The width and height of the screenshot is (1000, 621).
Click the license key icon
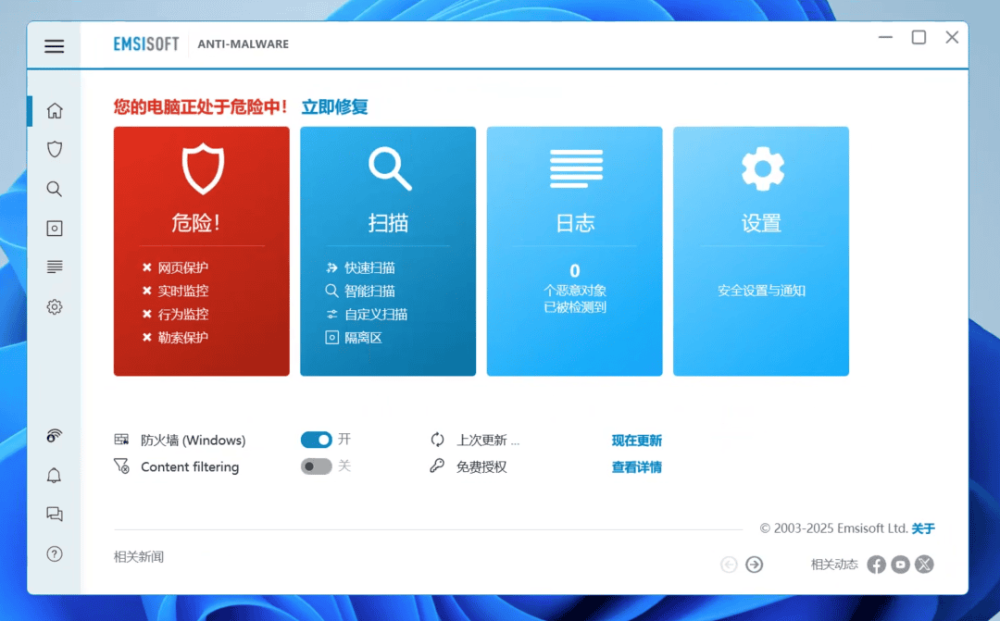pos(437,466)
